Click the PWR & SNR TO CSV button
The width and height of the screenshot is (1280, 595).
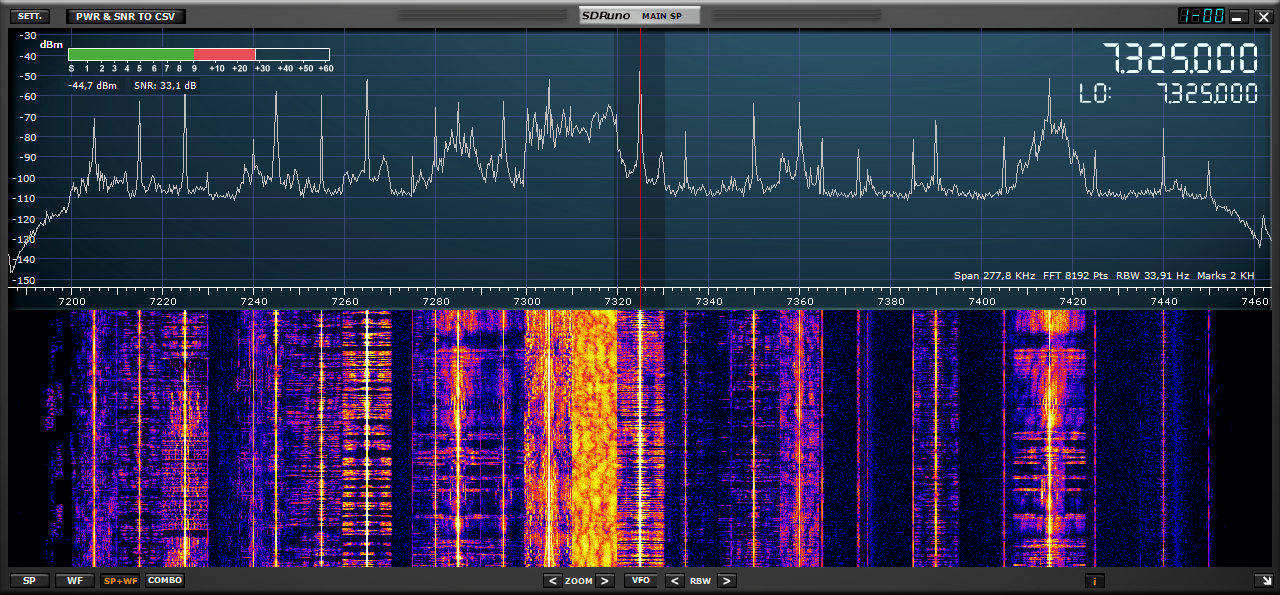pyautogui.click(x=126, y=16)
